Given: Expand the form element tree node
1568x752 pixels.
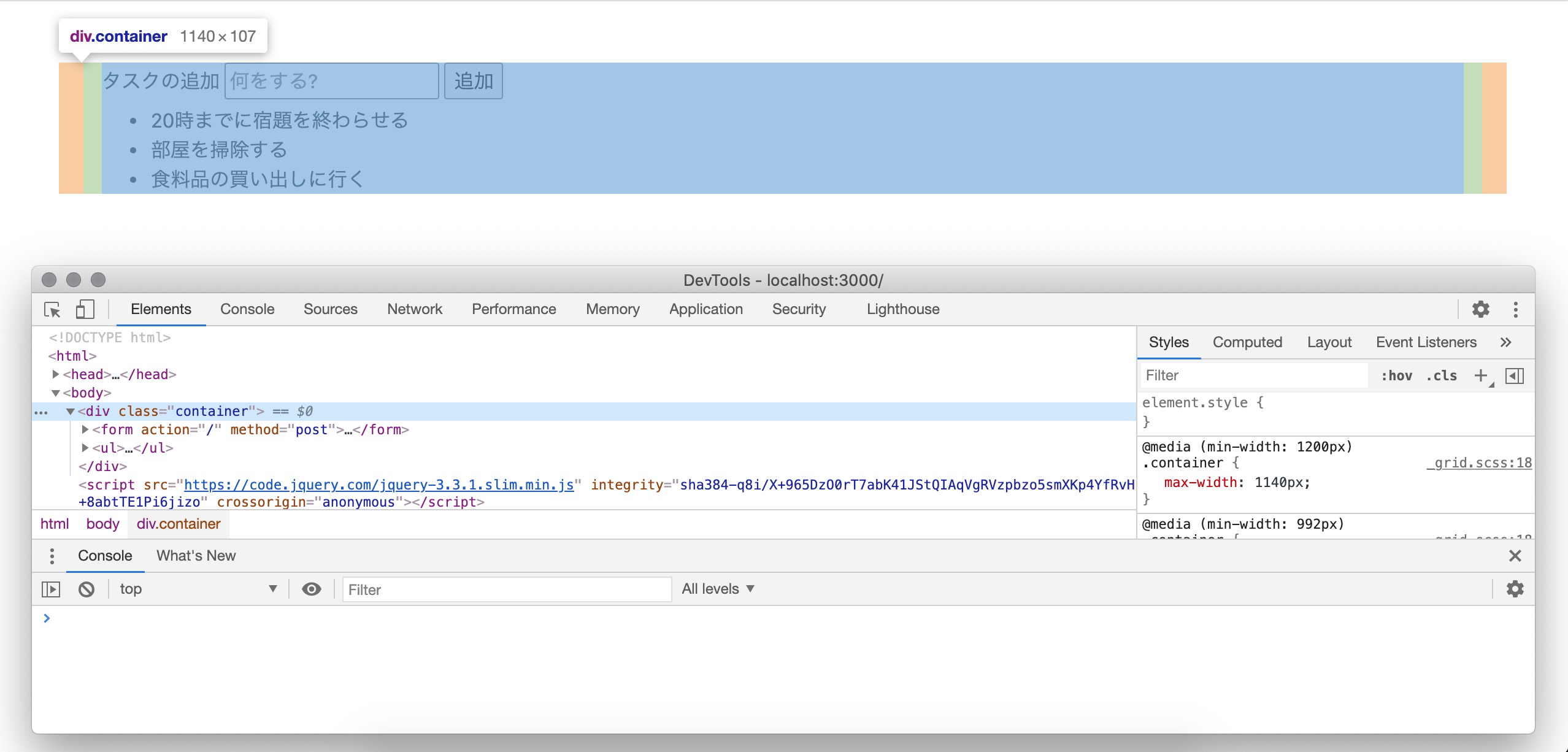Looking at the screenshot, I should point(85,429).
